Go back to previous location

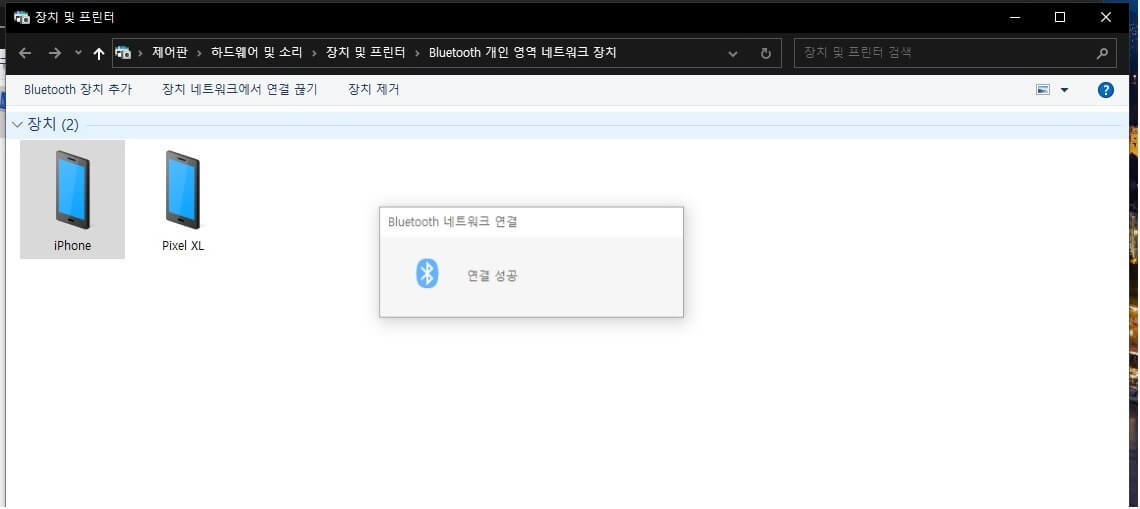25,53
